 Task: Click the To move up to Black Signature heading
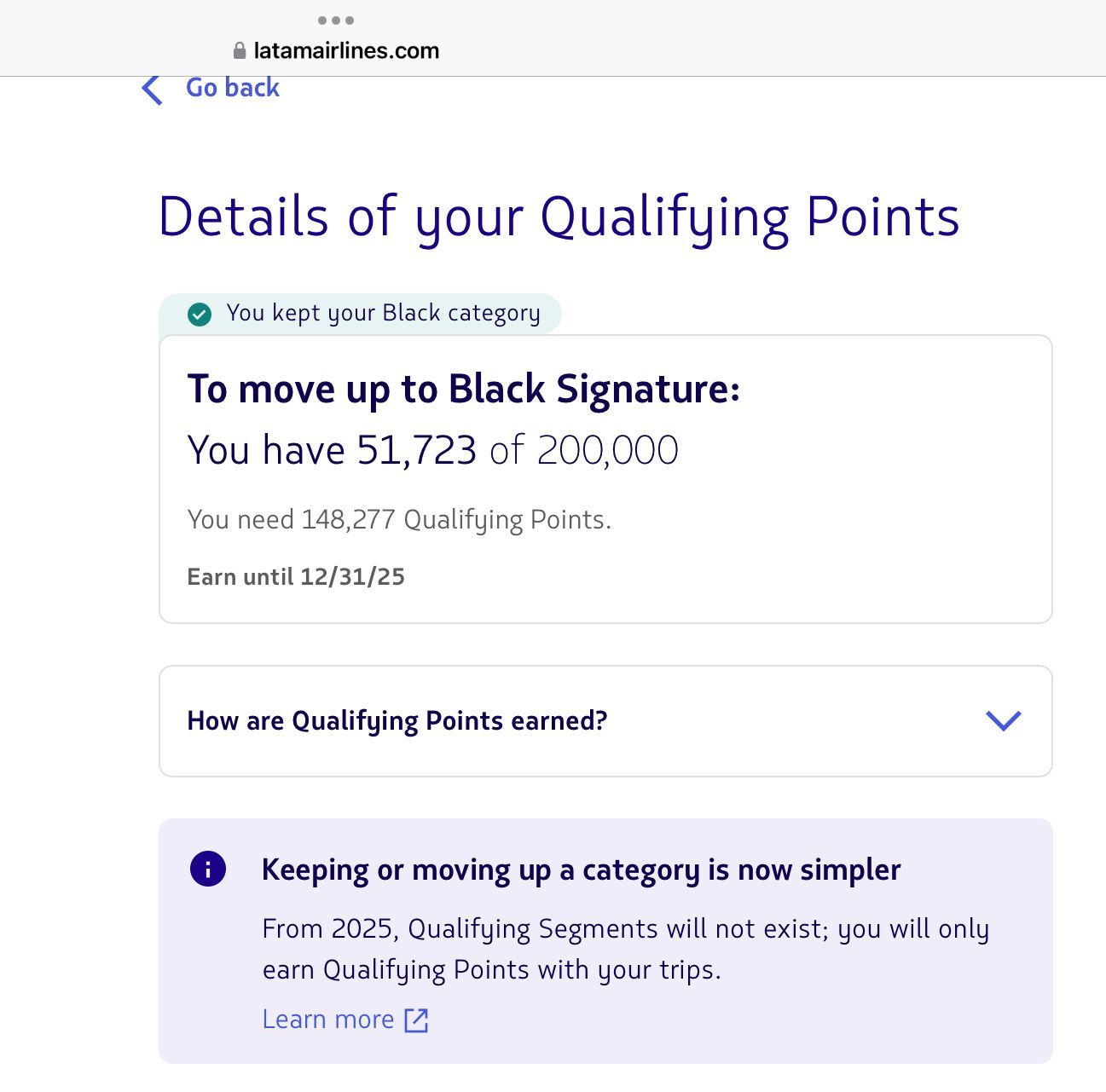click(x=463, y=390)
